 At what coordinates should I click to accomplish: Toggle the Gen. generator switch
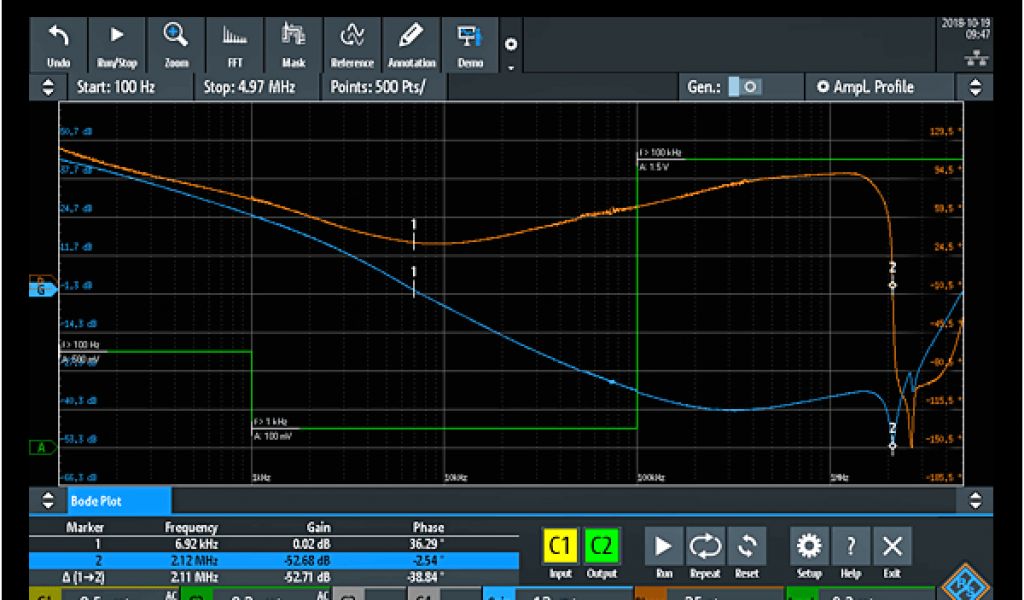pos(744,87)
